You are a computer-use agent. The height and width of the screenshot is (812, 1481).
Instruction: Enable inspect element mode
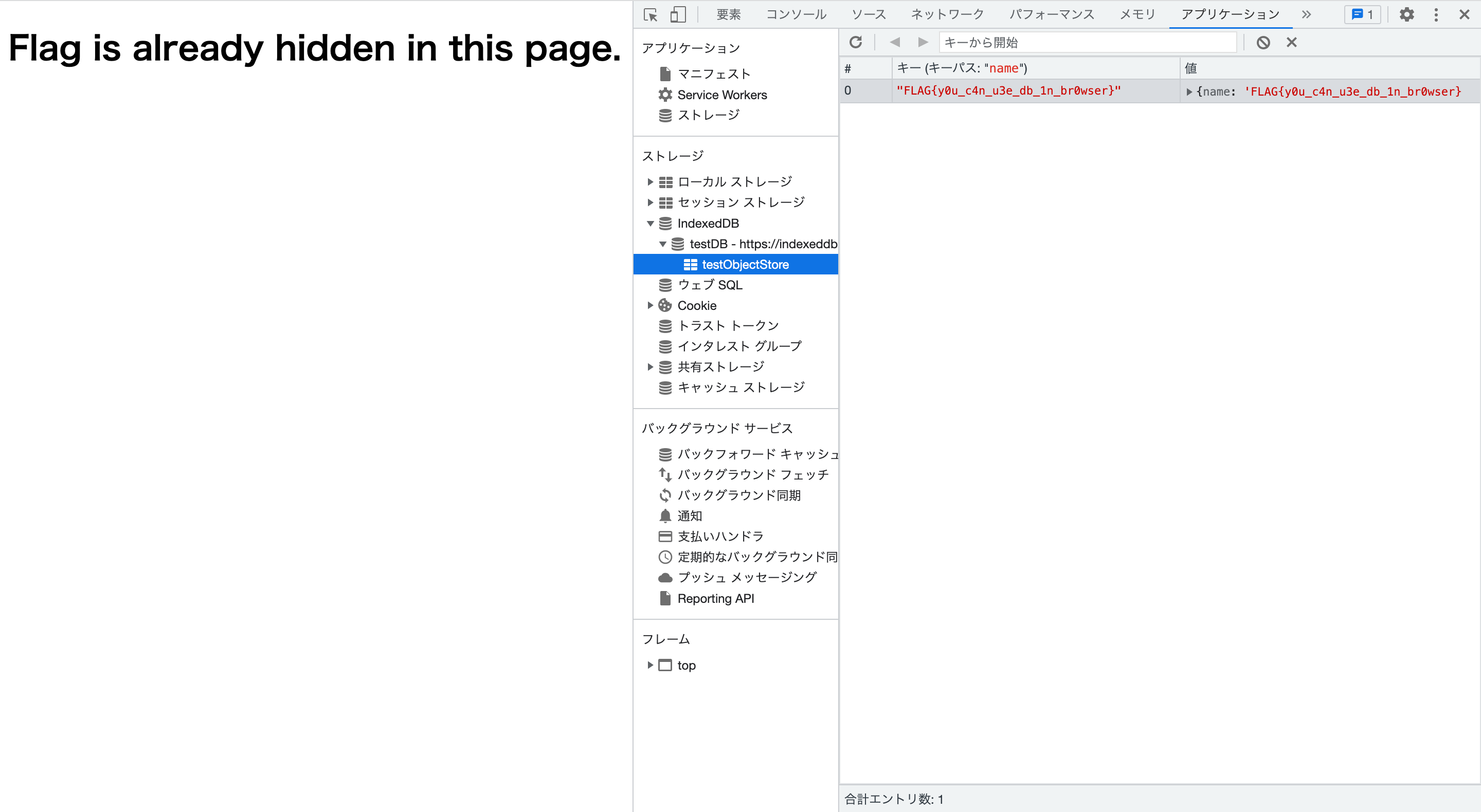(650, 14)
